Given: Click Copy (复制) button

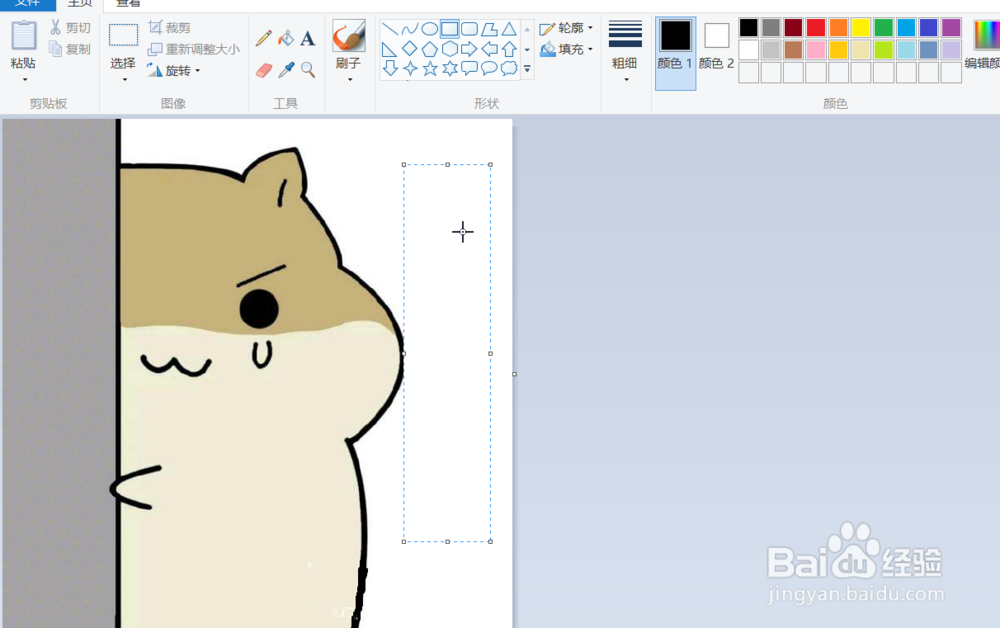Looking at the screenshot, I should (x=71, y=49).
